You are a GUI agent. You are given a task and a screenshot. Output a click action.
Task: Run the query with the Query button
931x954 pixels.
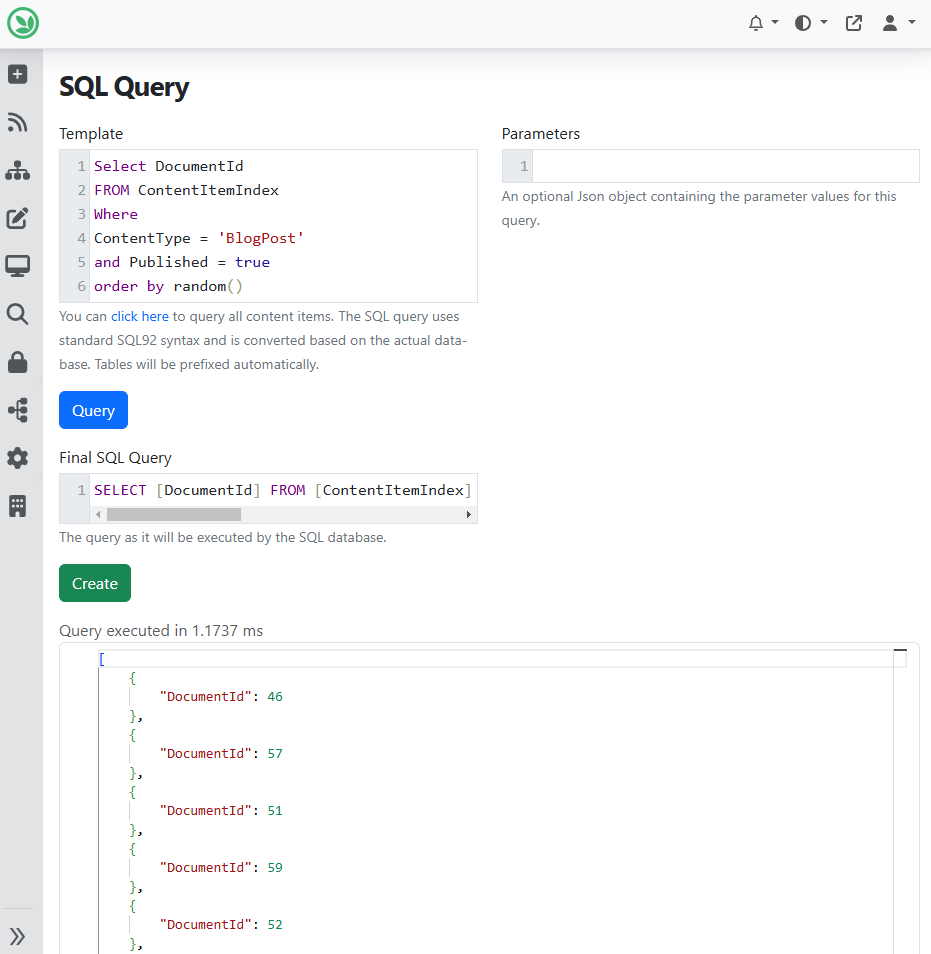93,410
